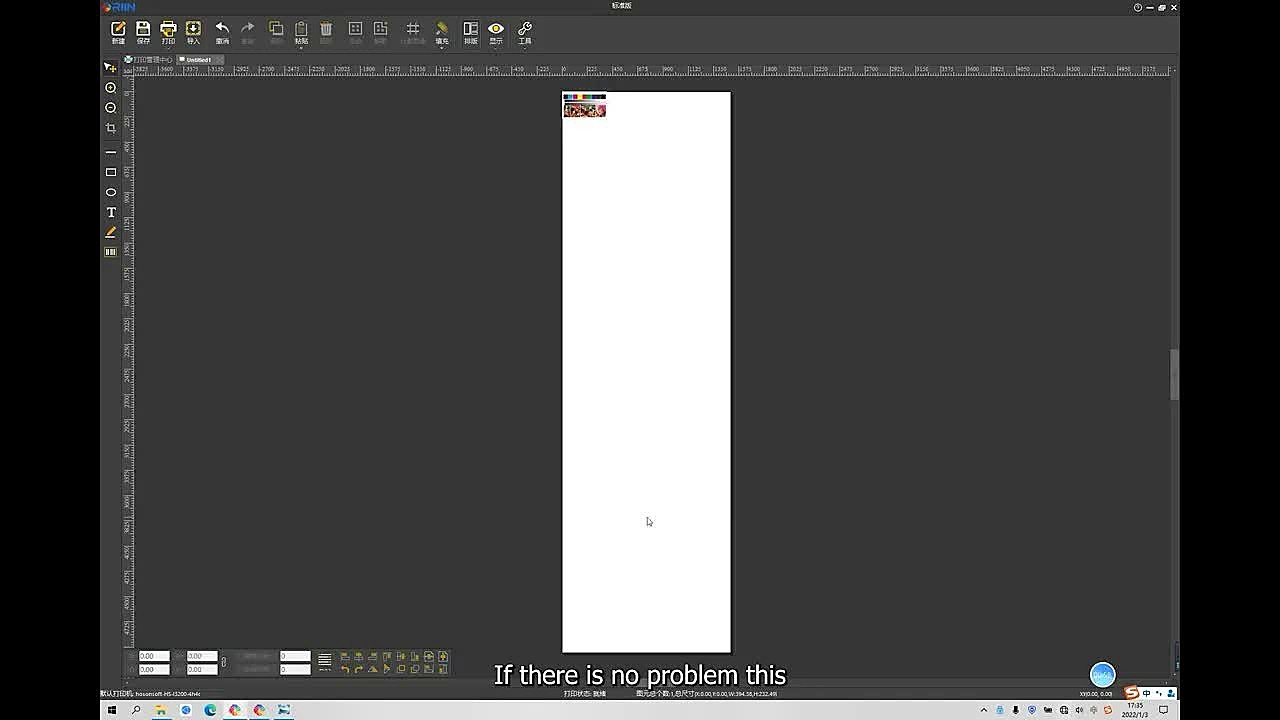Expand the system tray hidden icons chevron
The image size is (1280, 720).
click(984, 710)
